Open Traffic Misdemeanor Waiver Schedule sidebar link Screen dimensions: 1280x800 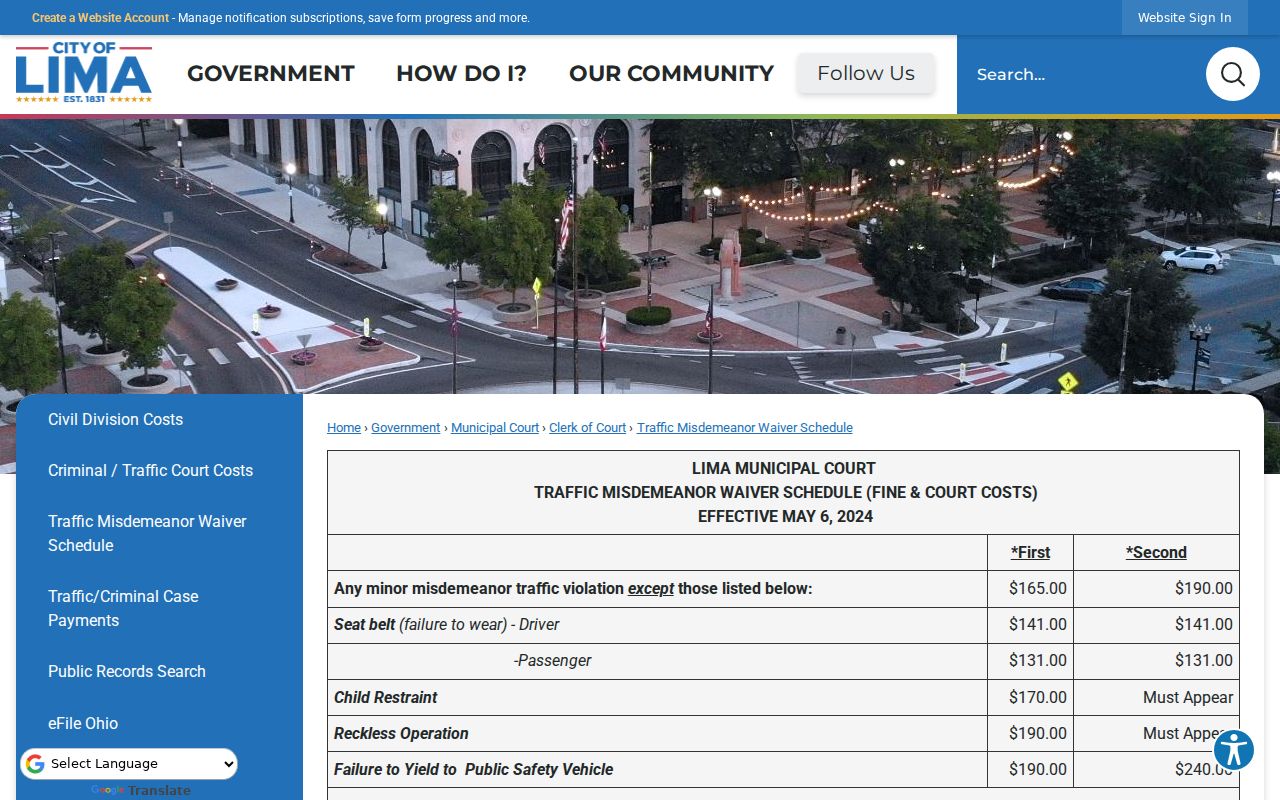(x=147, y=533)
